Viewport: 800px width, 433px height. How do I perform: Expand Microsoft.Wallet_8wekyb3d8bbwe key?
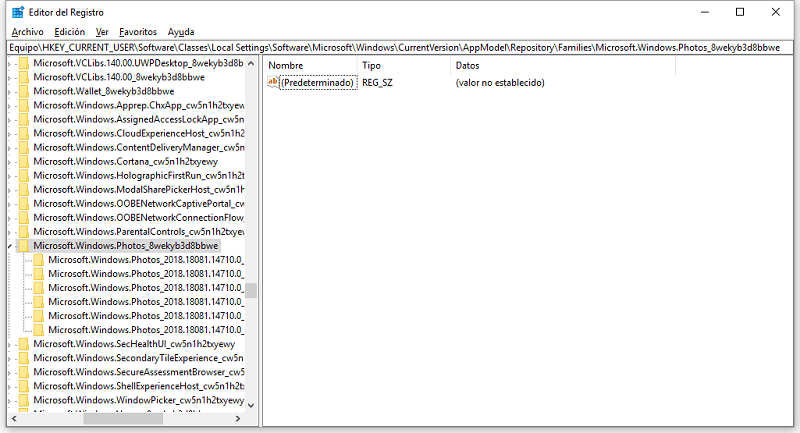10,92
